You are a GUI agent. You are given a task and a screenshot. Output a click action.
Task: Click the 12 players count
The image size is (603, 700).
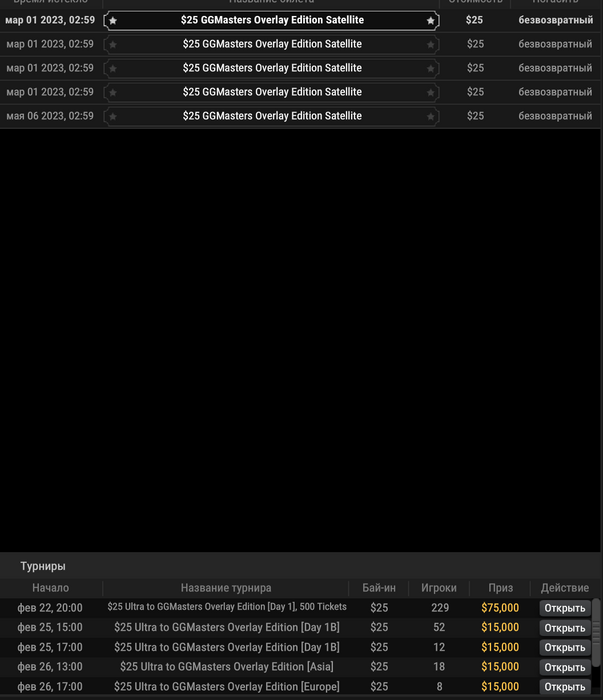(439, 647)
